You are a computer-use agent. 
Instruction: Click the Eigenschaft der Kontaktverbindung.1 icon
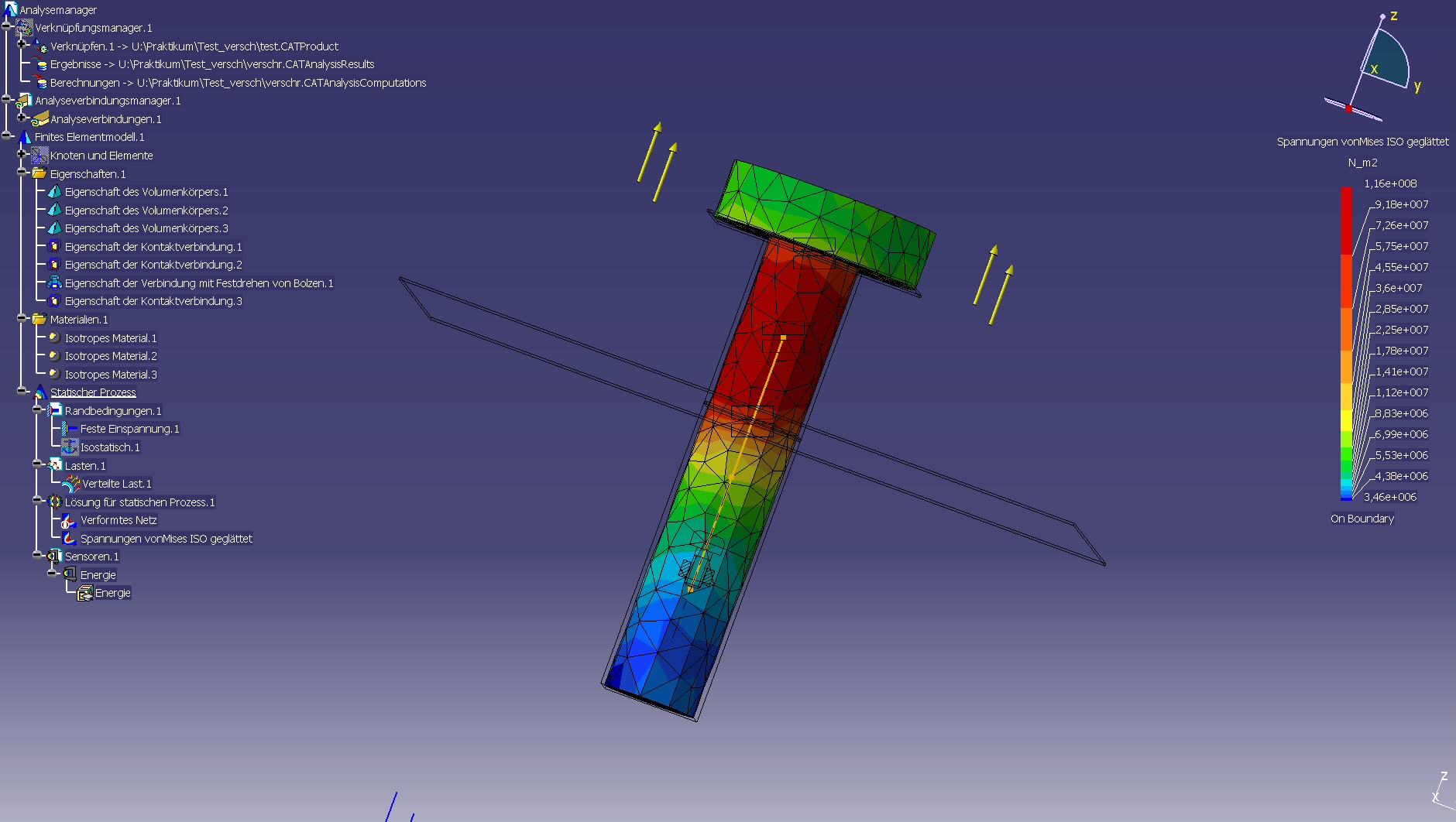pyautogui.click(x=54, y=246)
